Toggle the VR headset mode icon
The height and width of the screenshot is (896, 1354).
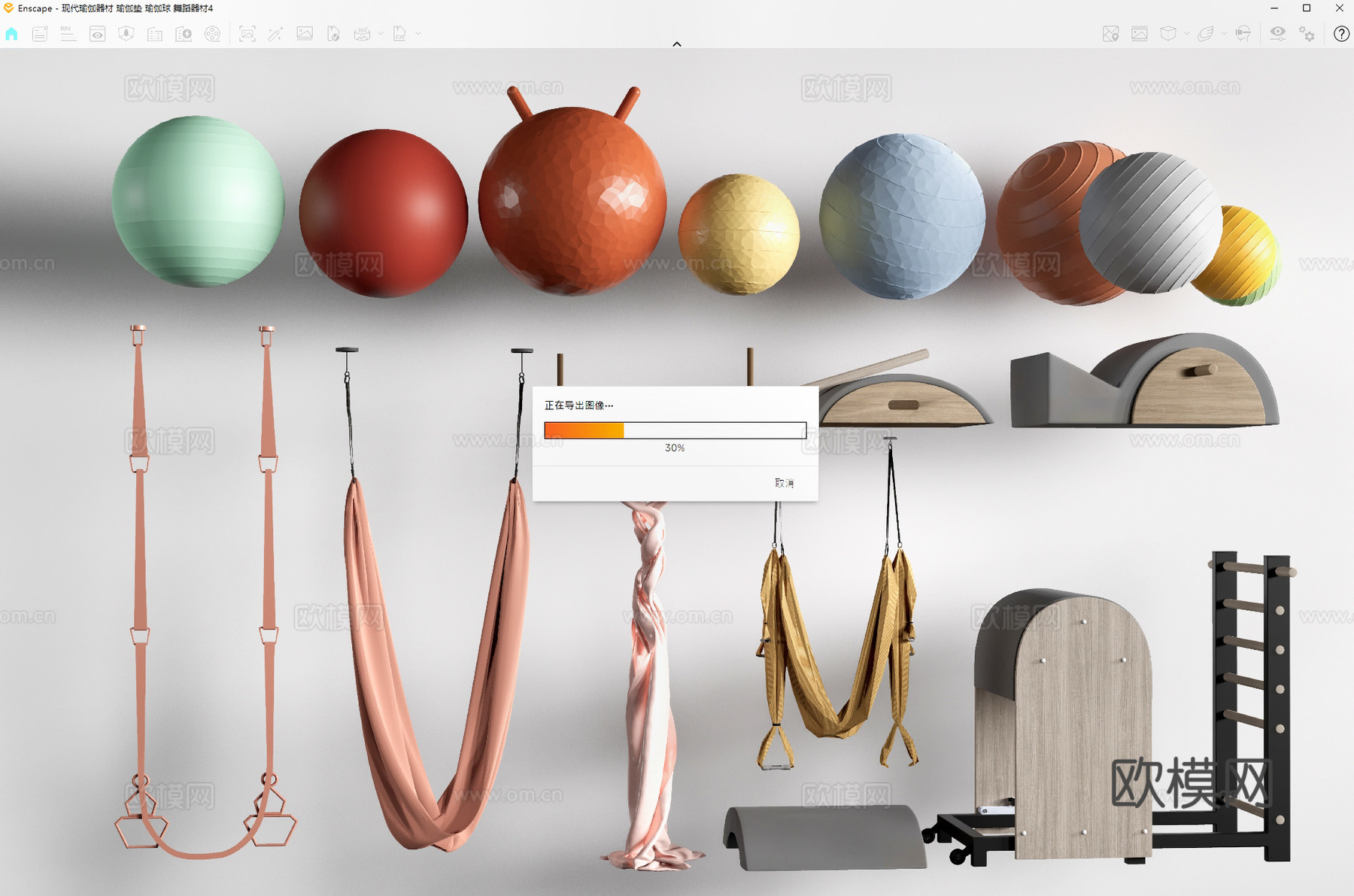(1243, 34)
